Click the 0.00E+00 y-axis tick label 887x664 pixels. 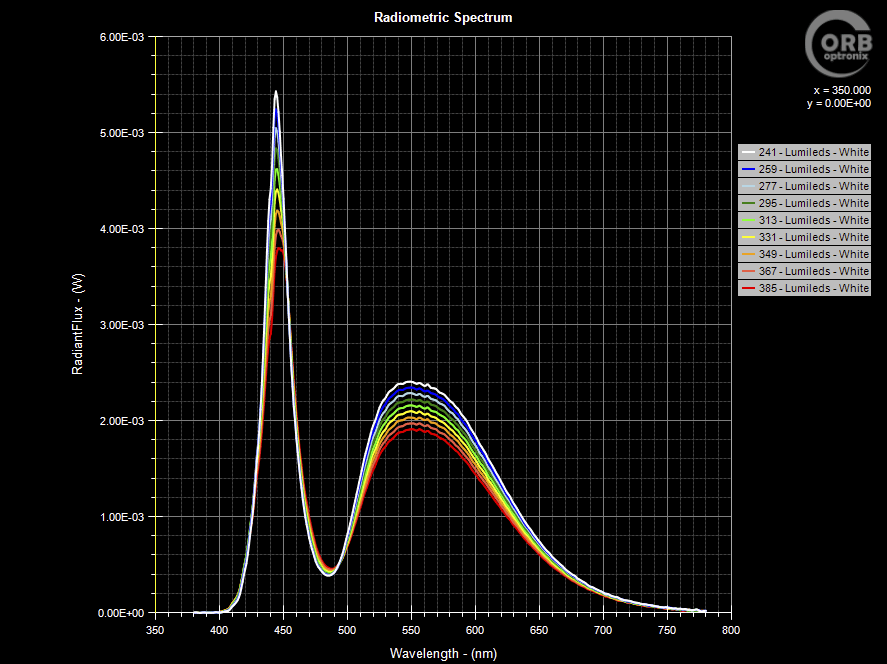pyautogui.click(x=122, y=613)
